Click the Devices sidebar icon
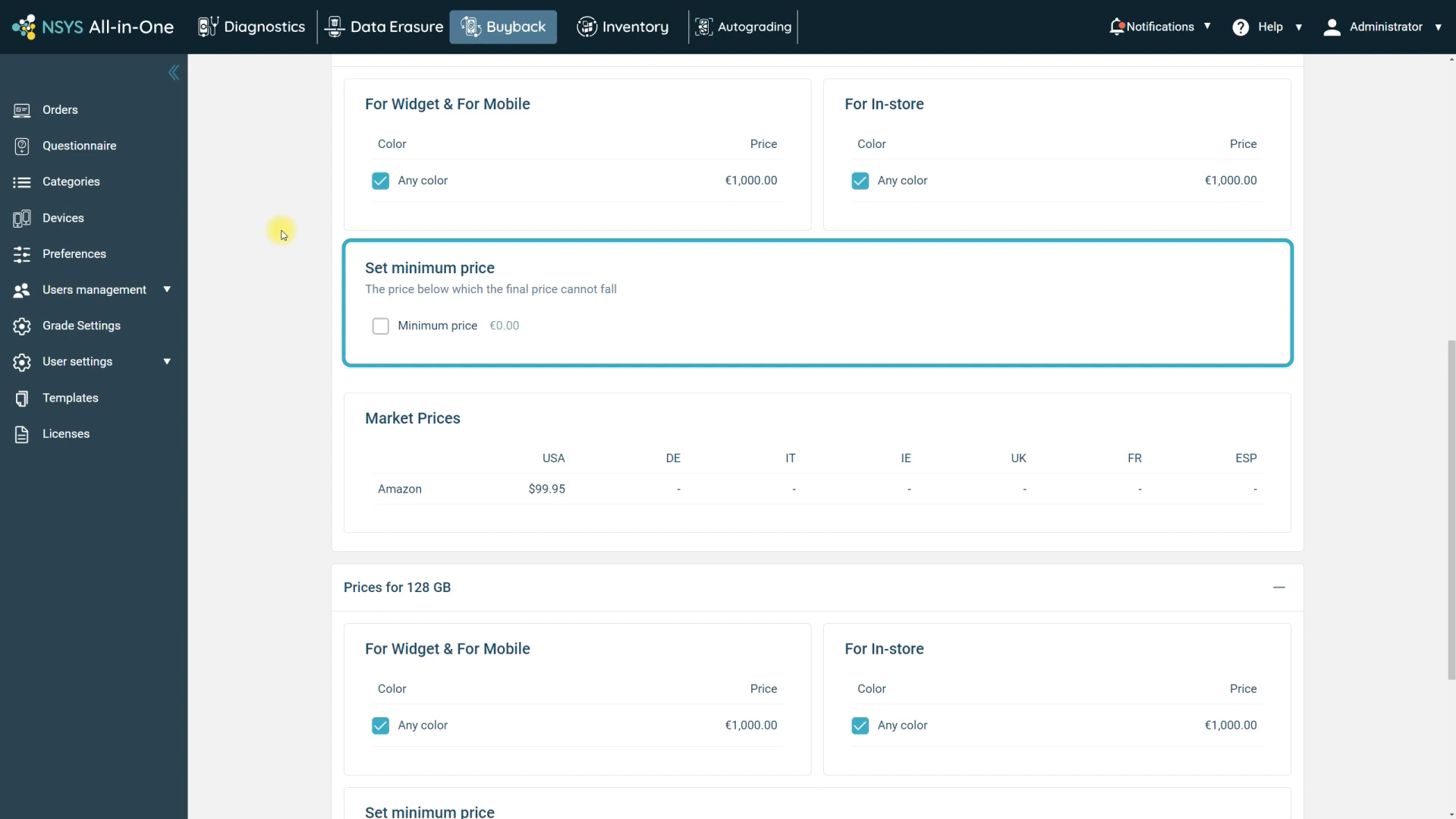The image size is (1456, 819). [x=22, y=219]
